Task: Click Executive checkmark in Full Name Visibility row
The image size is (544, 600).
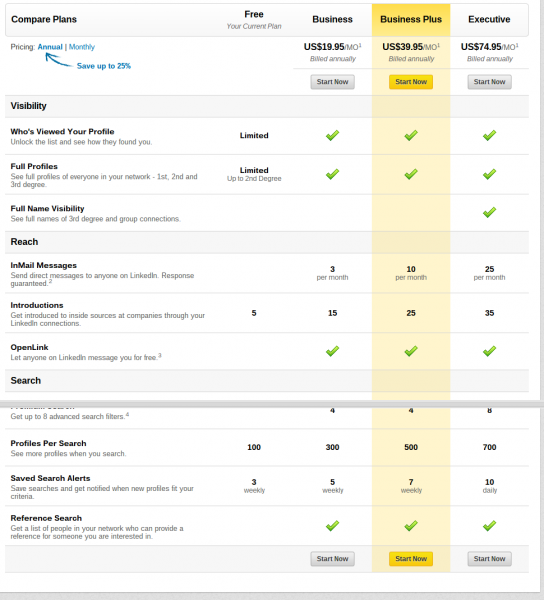Action: (x=489, y=212)
